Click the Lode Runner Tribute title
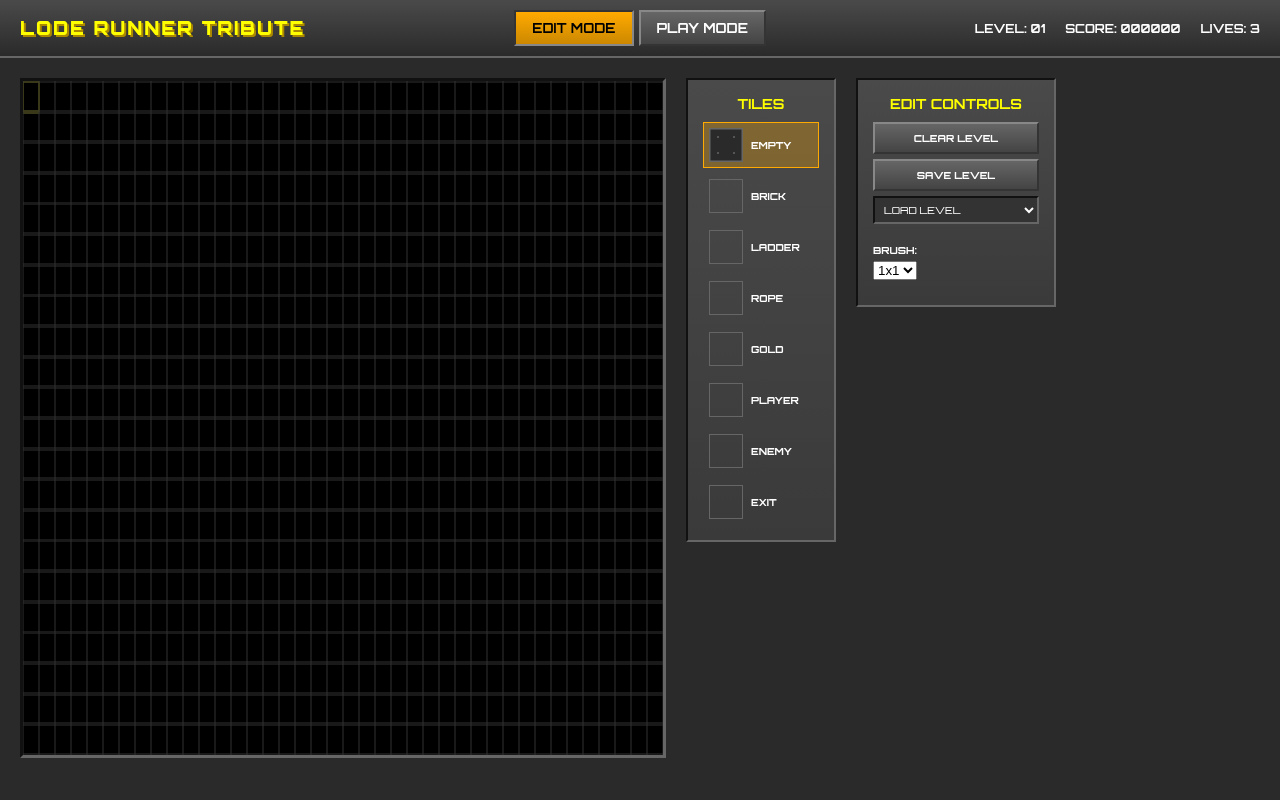 point(163,28)
